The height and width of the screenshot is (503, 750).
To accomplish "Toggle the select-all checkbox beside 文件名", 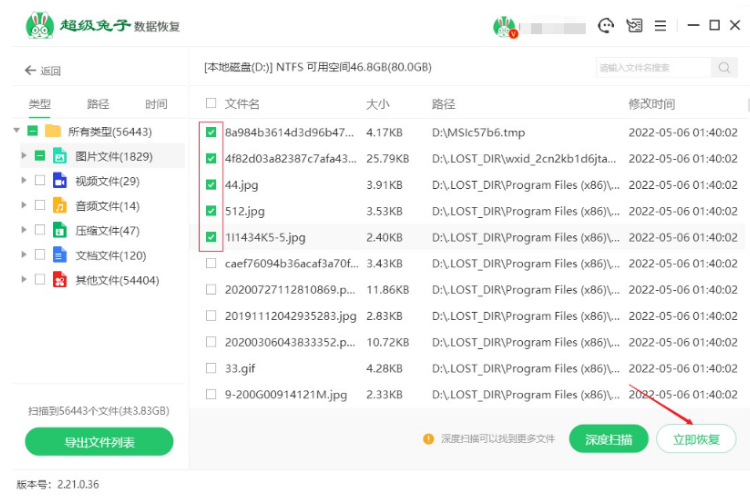I will pos(211,103).
